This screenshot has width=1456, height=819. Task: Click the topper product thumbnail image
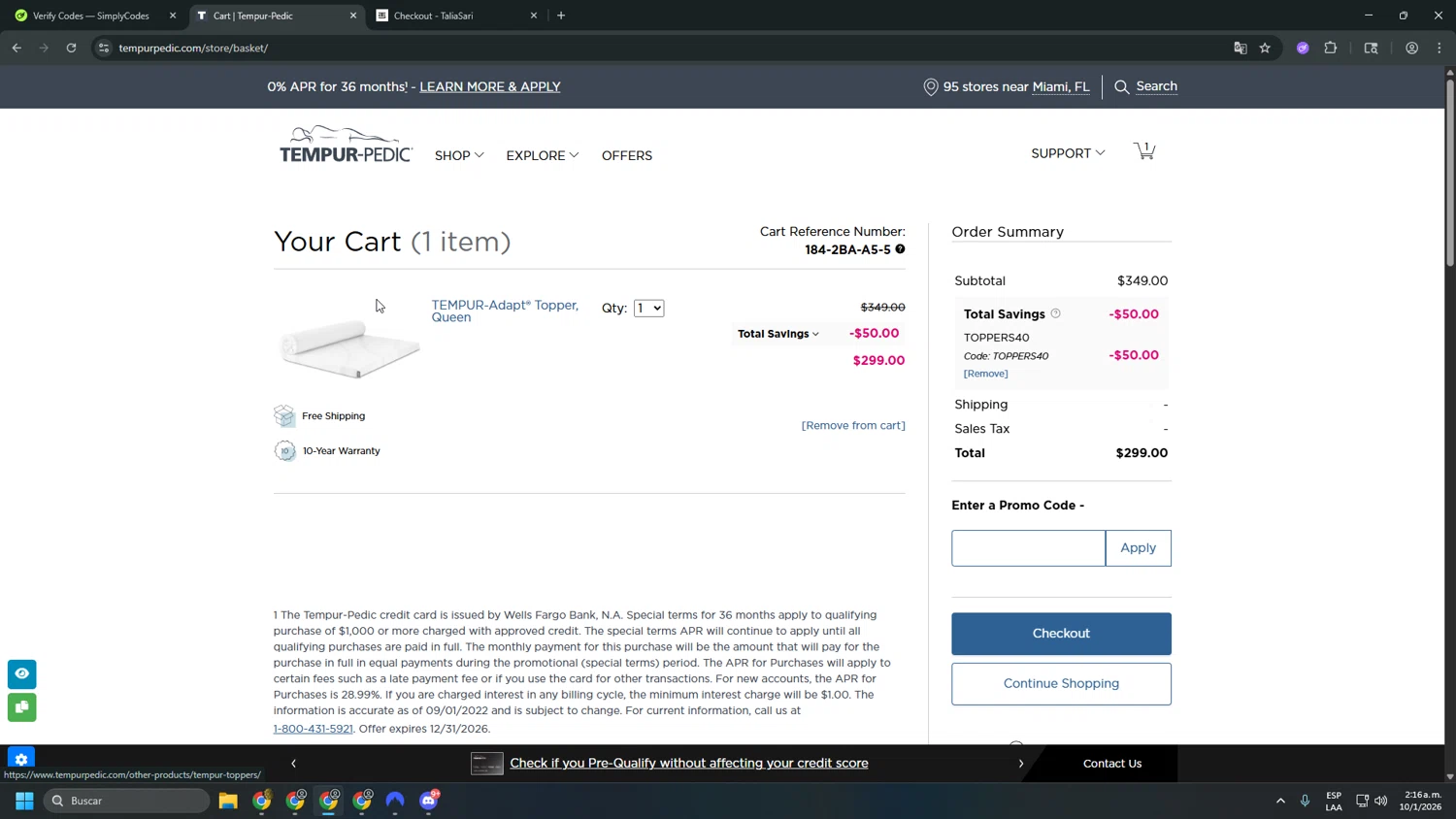[x=349, y=347]
